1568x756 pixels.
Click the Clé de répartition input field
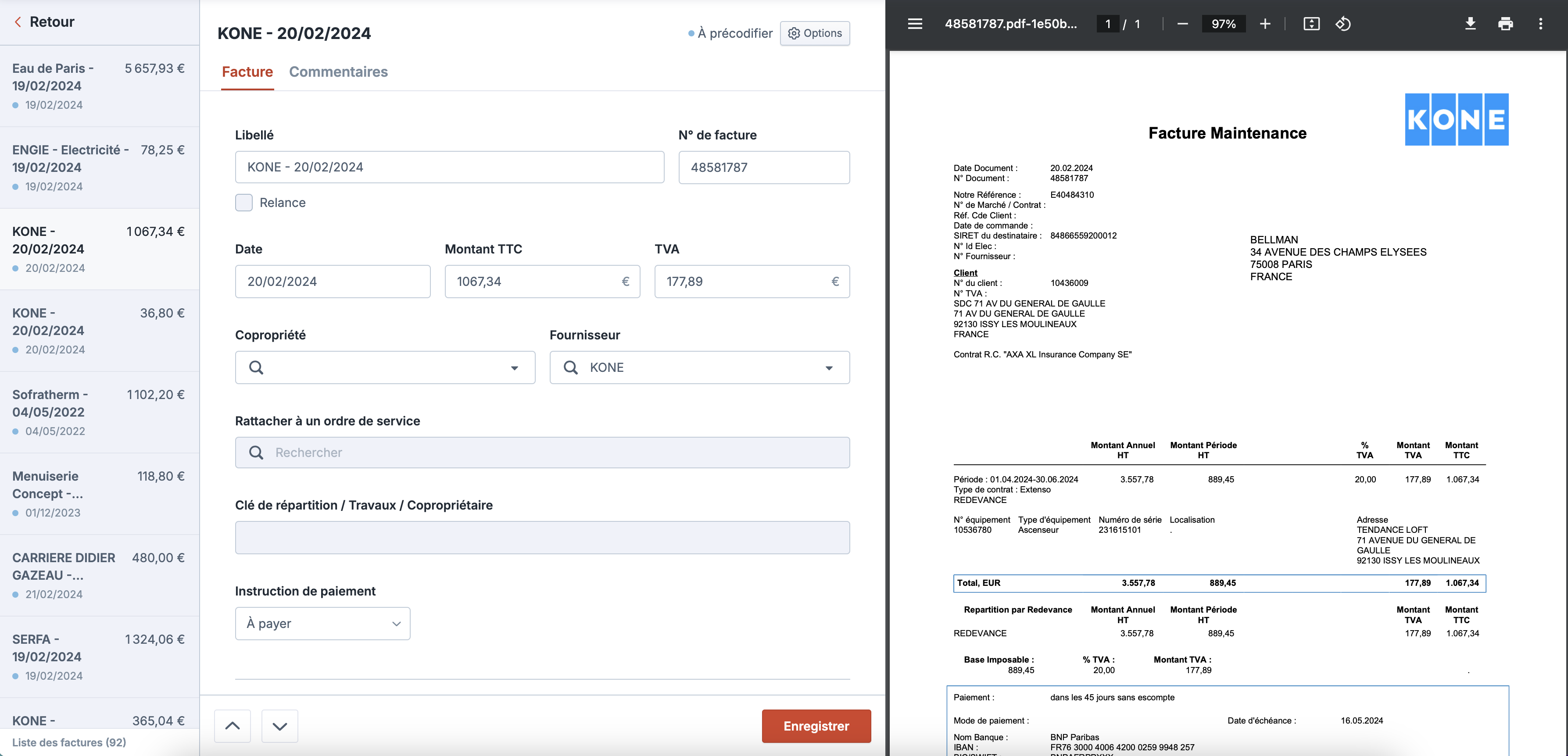click(x=542, y=538)
